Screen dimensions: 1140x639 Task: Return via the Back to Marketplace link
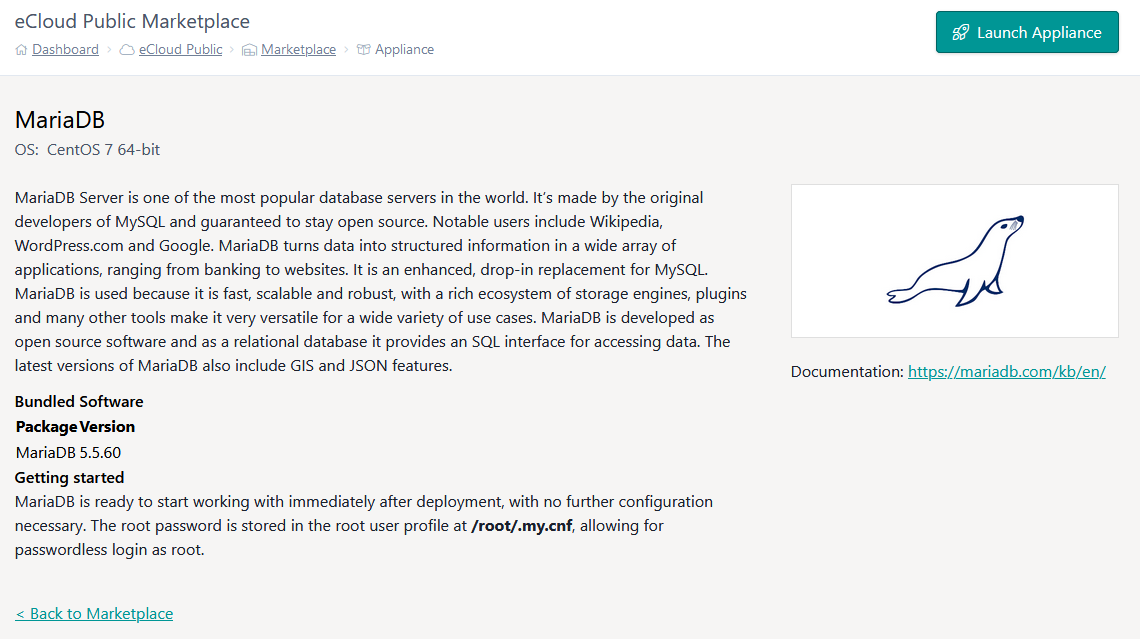coord(94,614)
